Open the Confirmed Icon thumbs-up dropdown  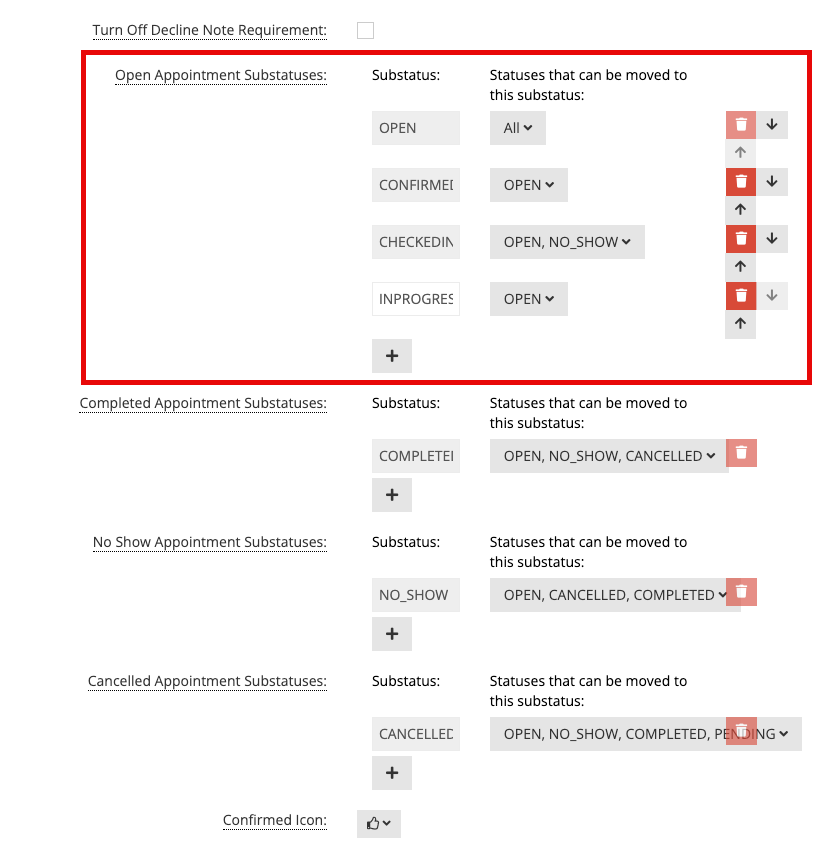tap(379, 824)
